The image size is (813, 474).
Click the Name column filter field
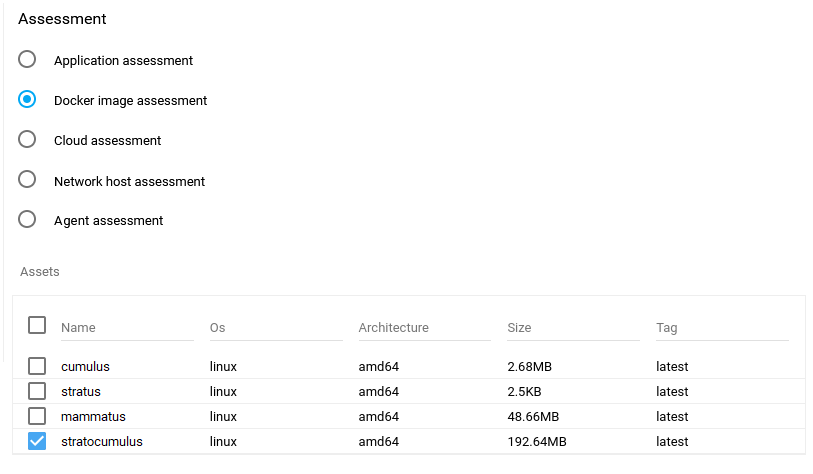(127, 328)
